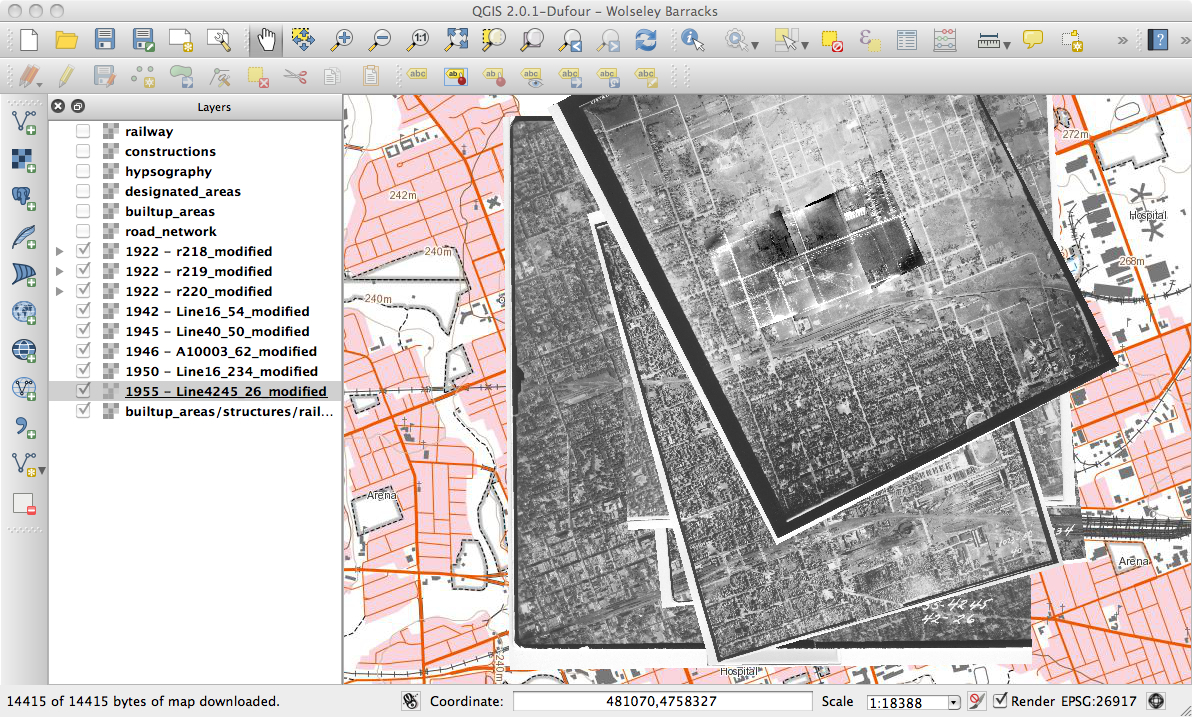The height and width of the screenshot is (717, 1192).
Task: Open the Scale dropdown in status bar
Action: pyautogui.click(x=953, y=702)
